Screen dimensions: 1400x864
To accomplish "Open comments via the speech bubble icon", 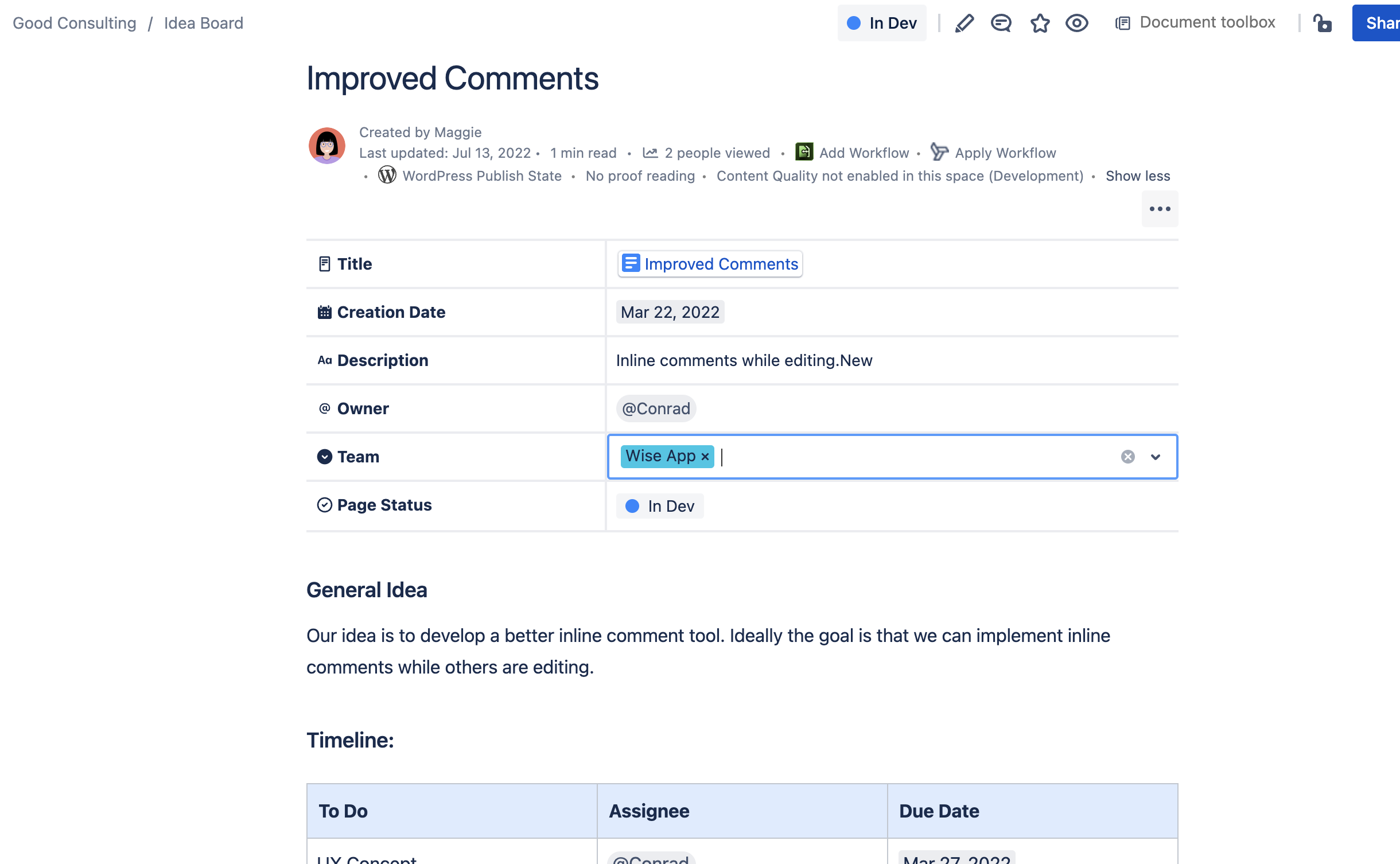I will (x=1001, y=23).
